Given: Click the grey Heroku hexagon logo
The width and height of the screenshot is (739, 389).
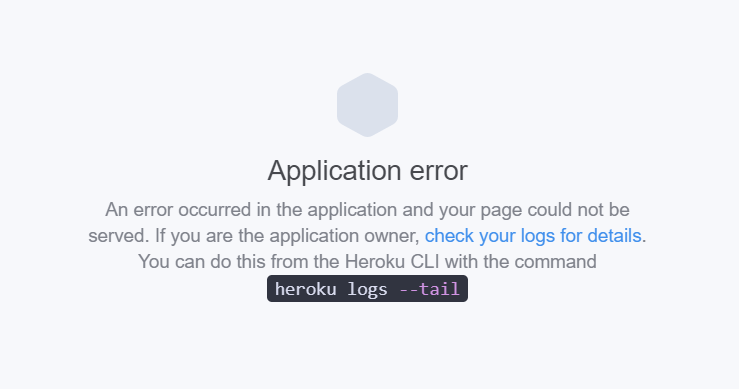Looking at the screenshot, I should coord(367,105).
